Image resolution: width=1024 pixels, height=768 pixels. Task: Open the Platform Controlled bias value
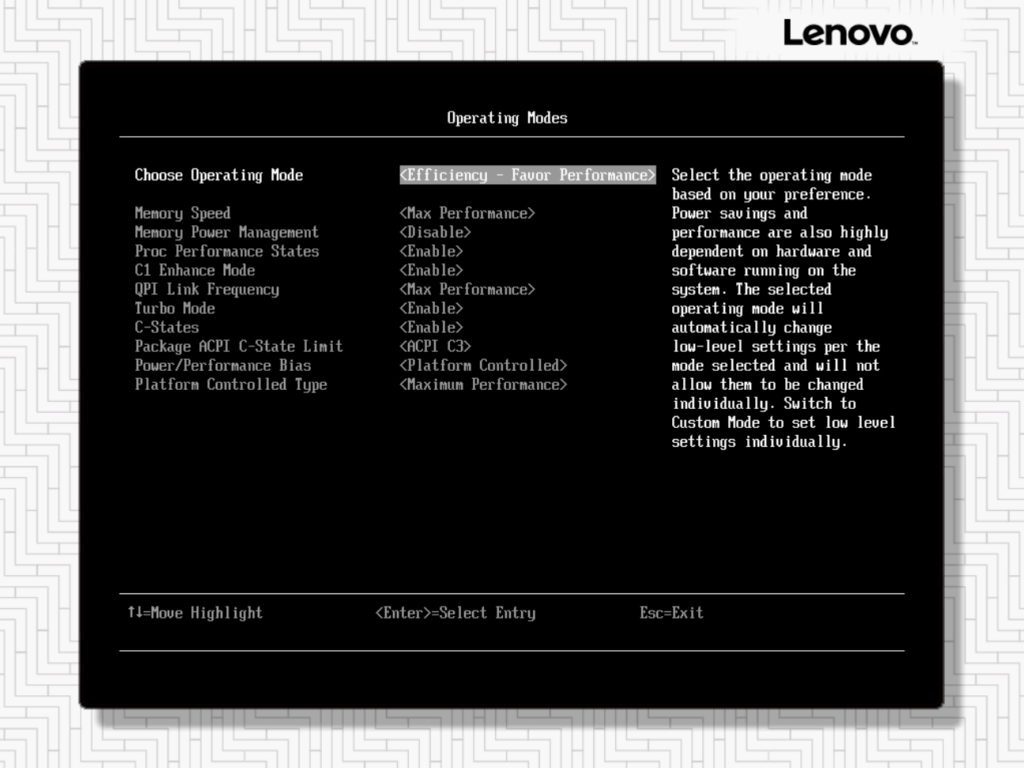[483, 365]
